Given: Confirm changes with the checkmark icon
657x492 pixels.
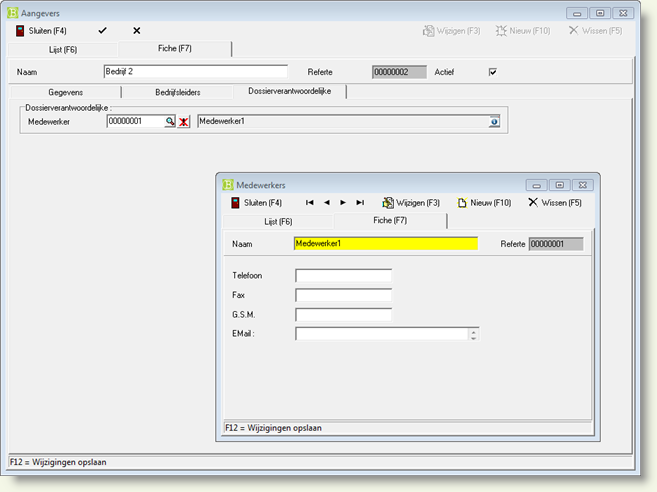Looking at the screenshot, I should (x=102, y=31).
